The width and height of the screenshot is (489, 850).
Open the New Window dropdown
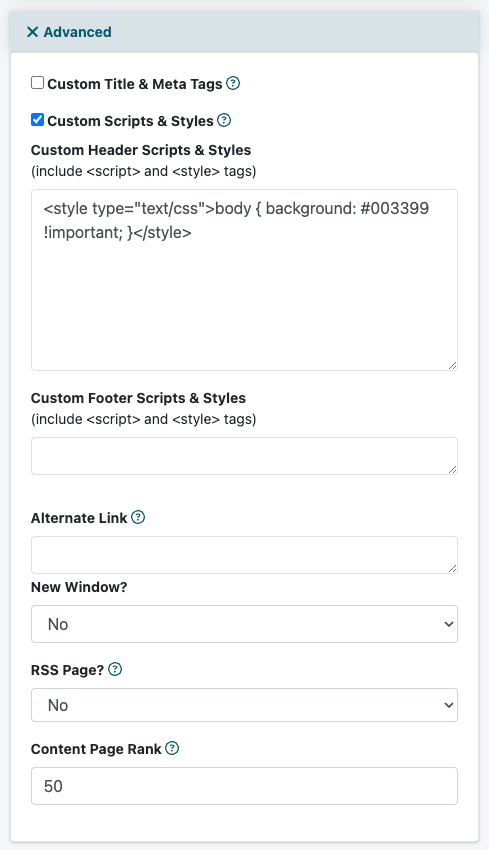coord(244,624)
